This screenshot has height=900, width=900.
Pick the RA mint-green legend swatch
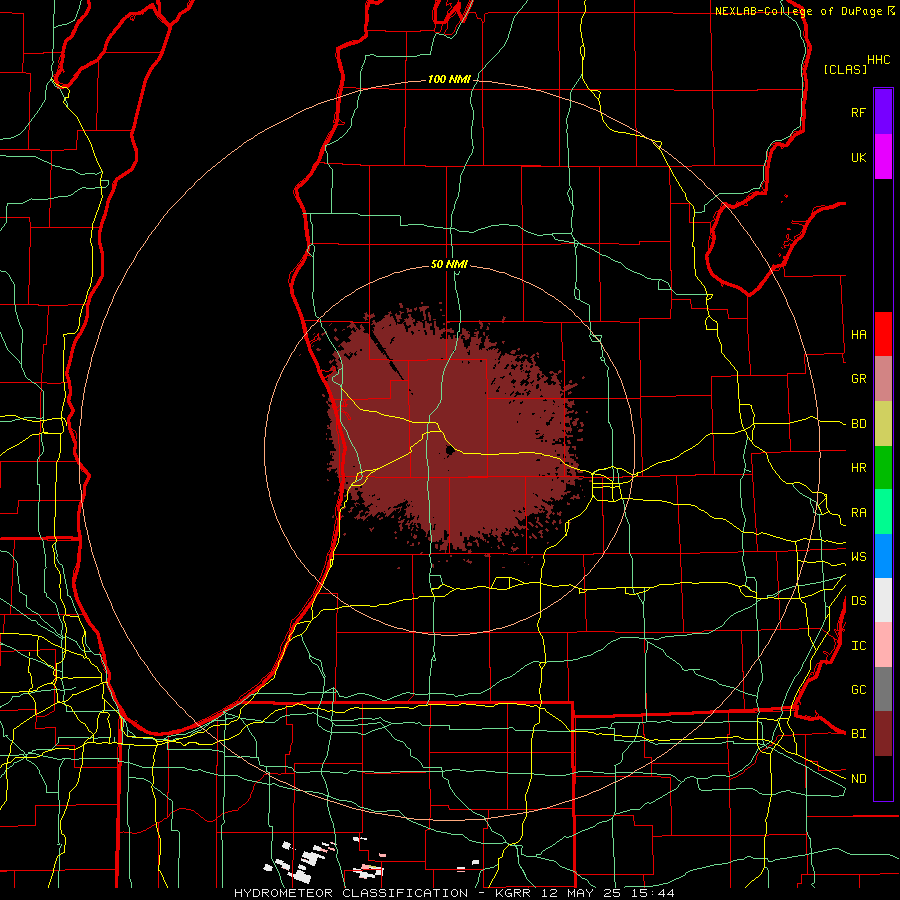tap(883, 512)
